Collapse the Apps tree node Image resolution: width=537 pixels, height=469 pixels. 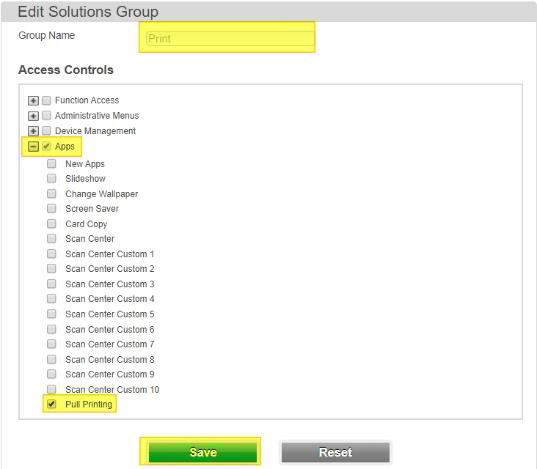click(33, 147)
